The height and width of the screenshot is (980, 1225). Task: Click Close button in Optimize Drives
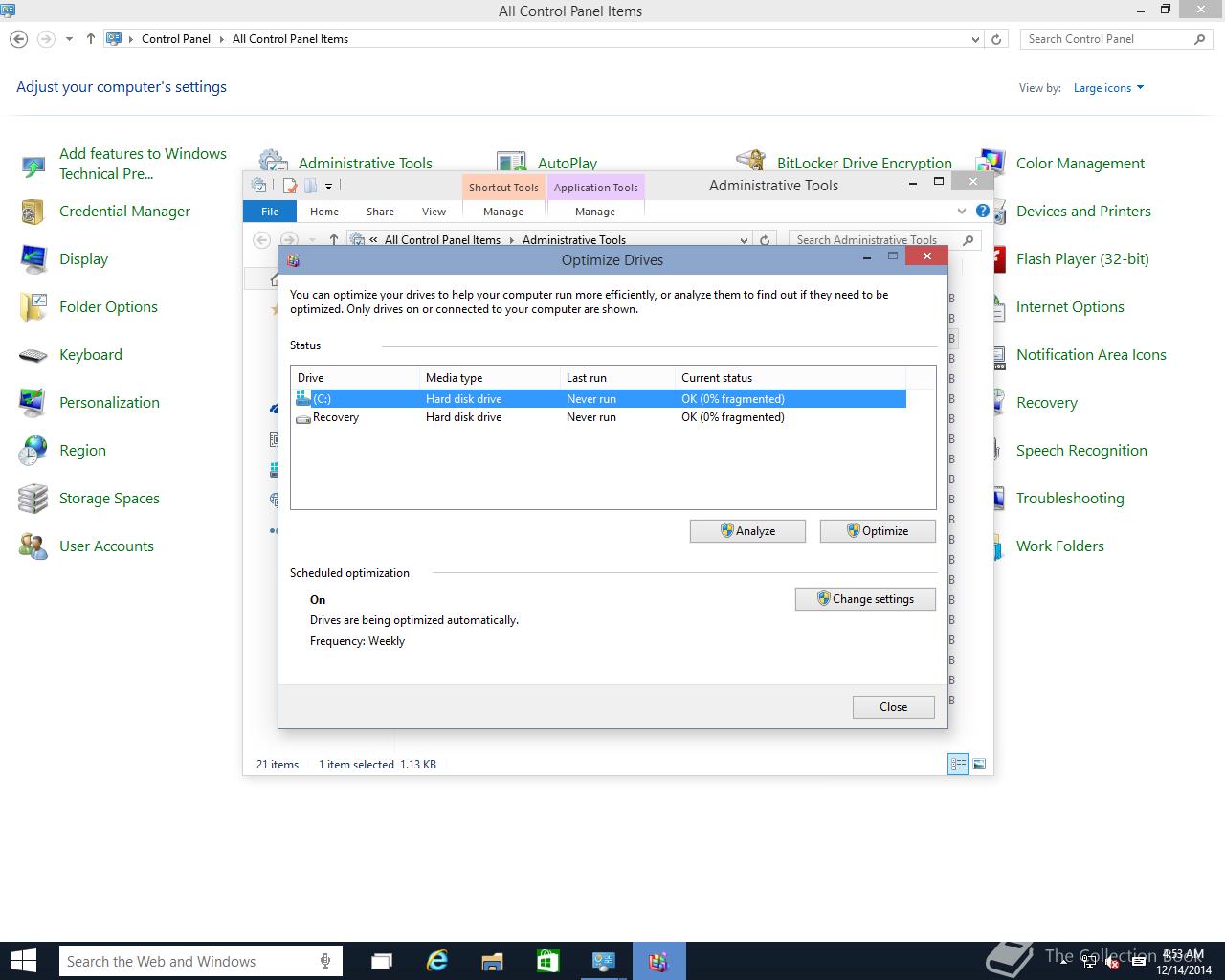(893, 707)
